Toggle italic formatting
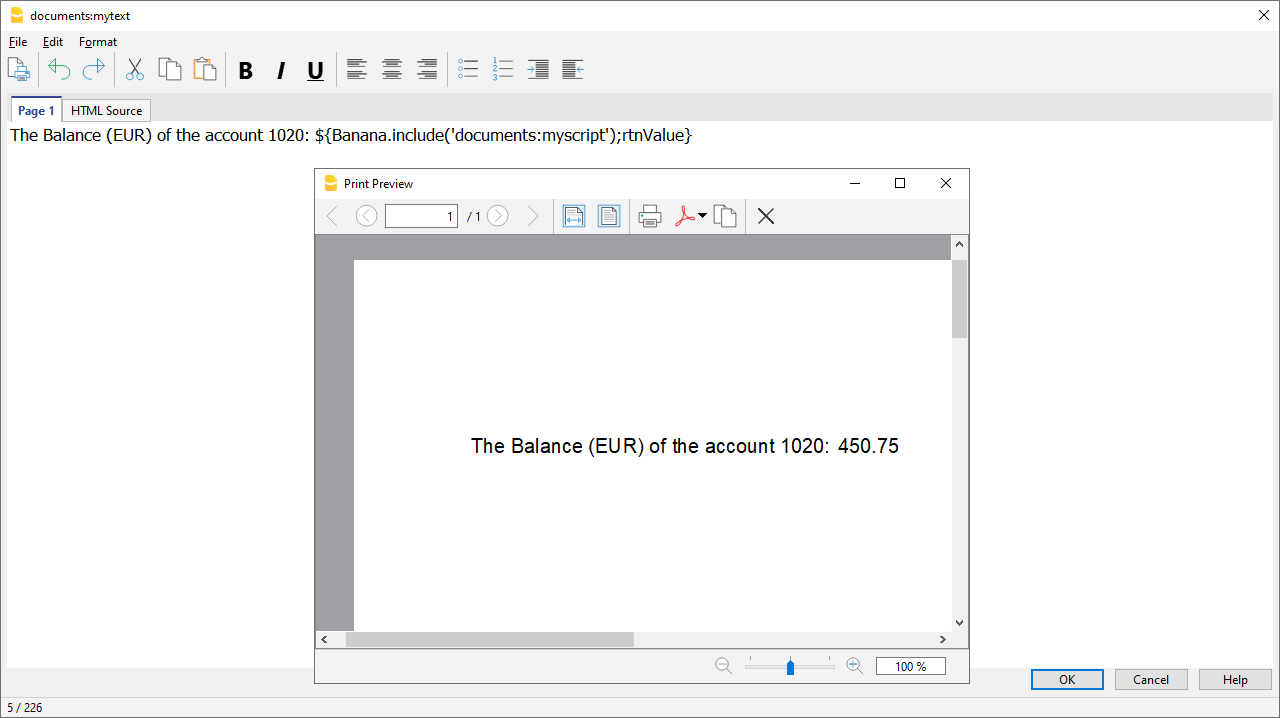 (281, 70)
